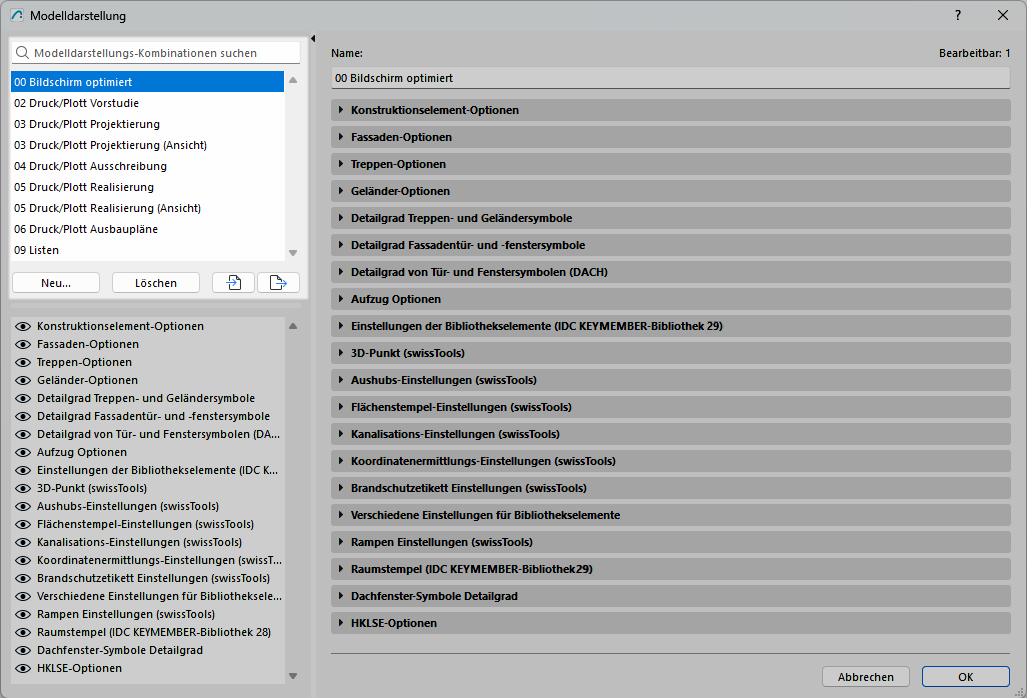Viewport: 1027px width, 698px height.
Task: Click the Neu... button
Action: (56, 283)
